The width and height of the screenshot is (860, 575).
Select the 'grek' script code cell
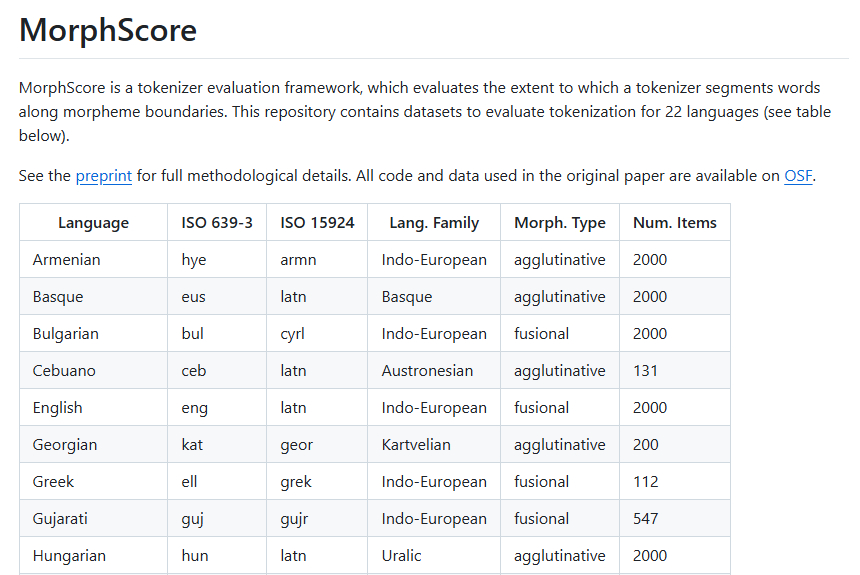click(296, 482)
